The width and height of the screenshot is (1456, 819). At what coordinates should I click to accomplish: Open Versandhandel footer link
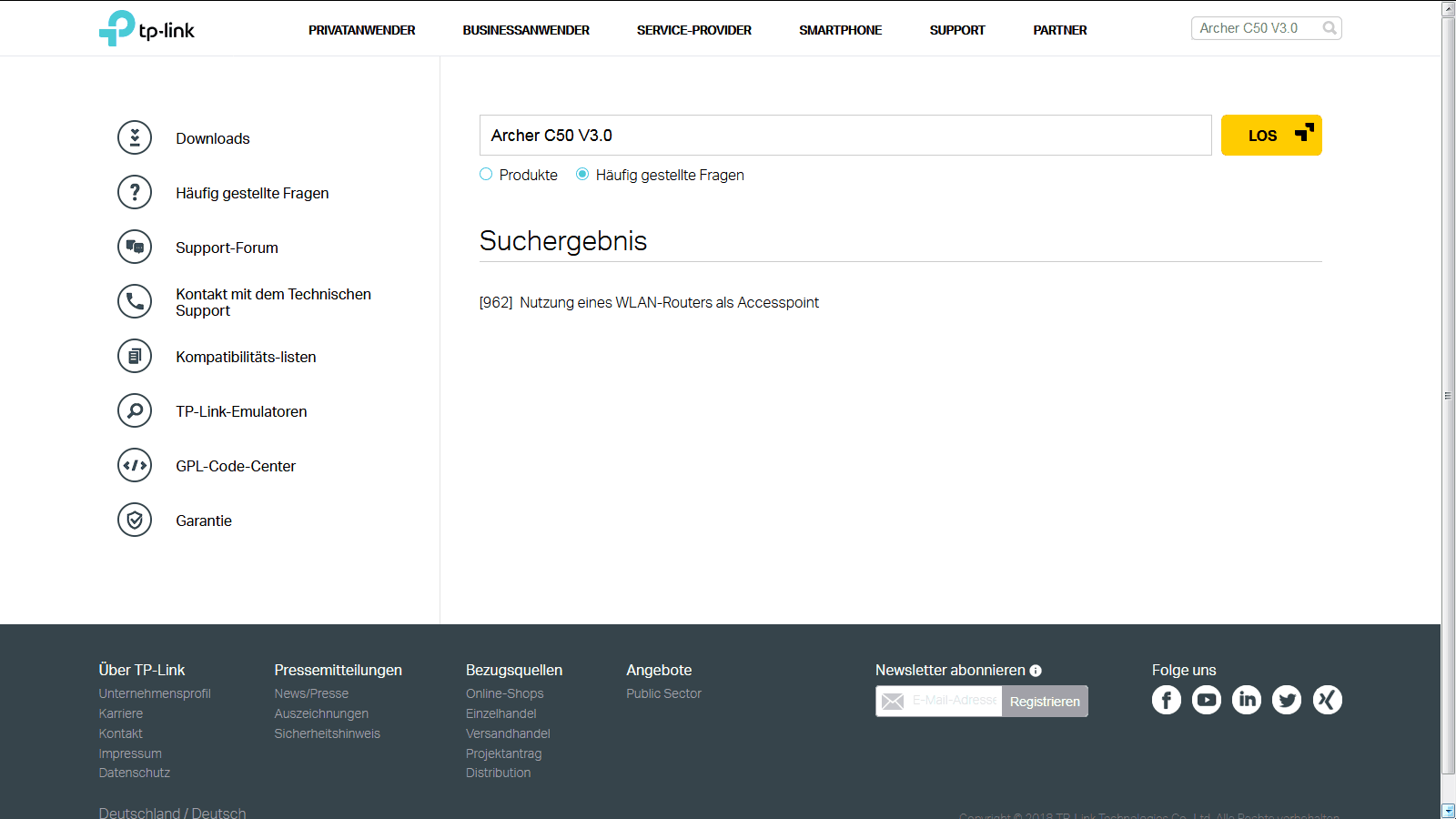click(x=508, y=733)
